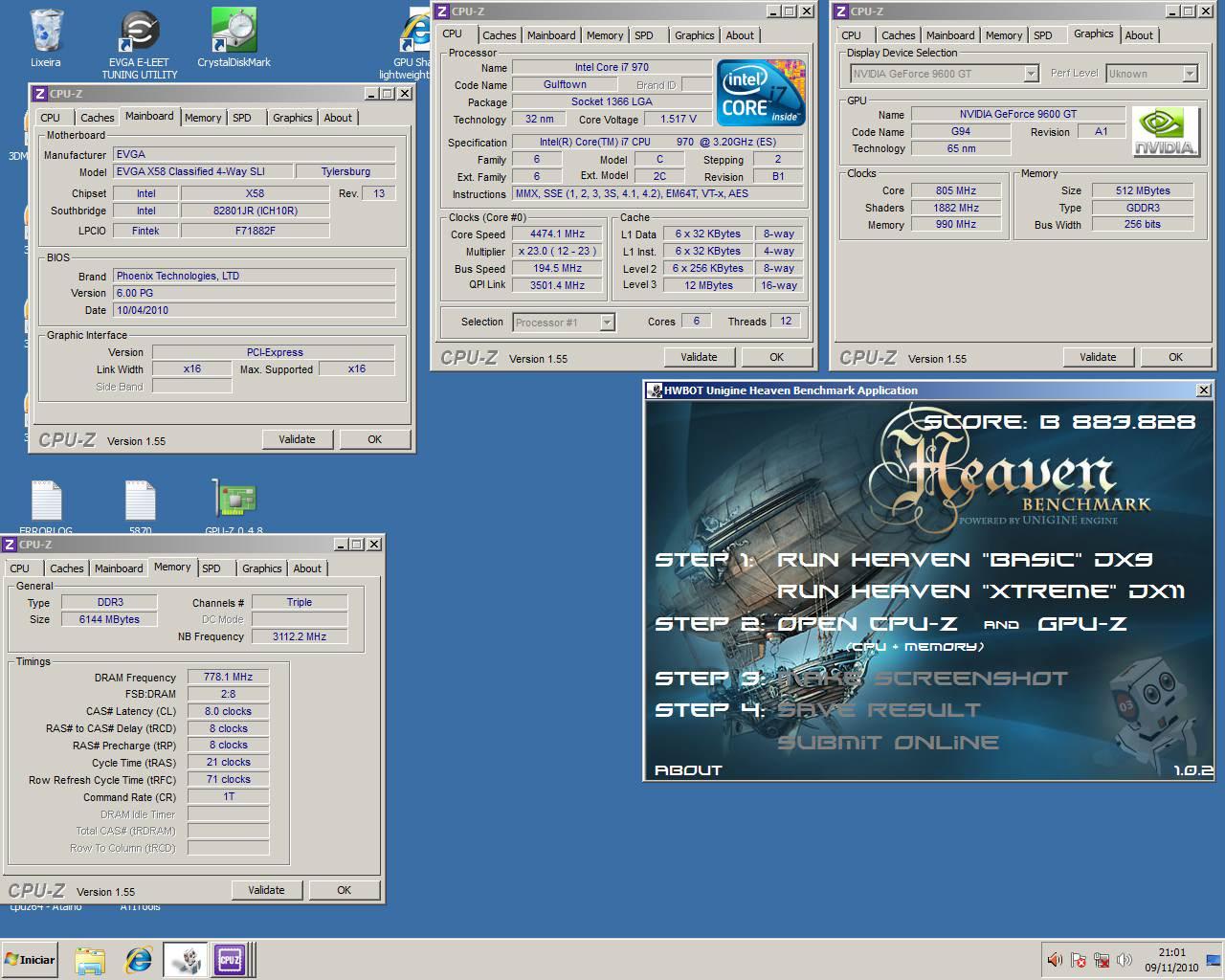Click OK in the Memory window
The height and width of the screenshot is (980, 1225).
pyautogui.click(x=345, y=890)
